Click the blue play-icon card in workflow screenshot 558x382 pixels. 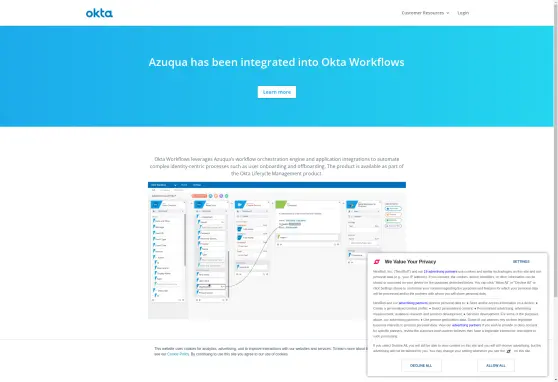[240, 205]
